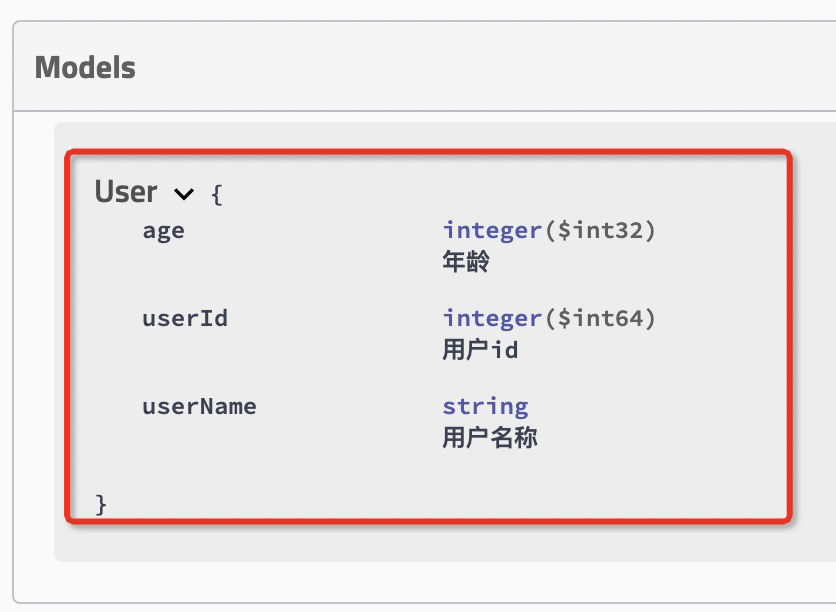Click the closing curly brace of User
Screen dimensions: 836x612
(x=101, y=503)
